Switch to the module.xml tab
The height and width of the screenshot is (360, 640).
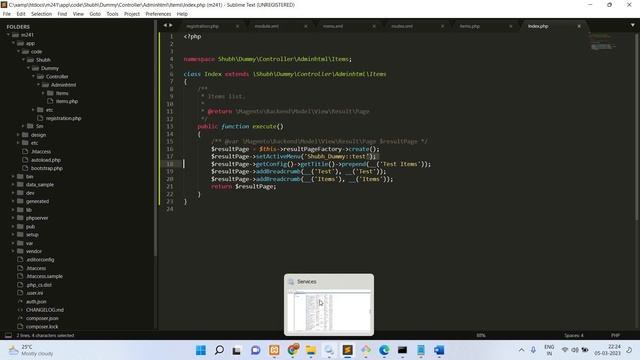[267, 26]
